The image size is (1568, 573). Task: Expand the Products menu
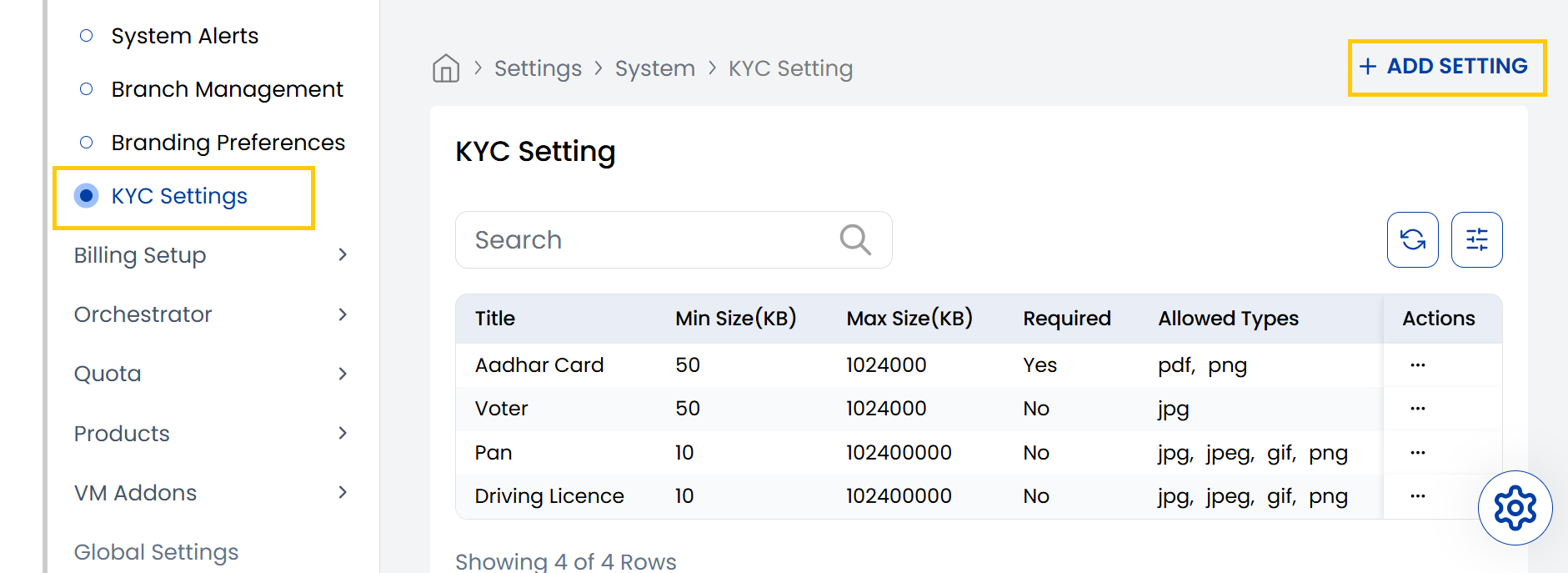[x=210, y=434]
